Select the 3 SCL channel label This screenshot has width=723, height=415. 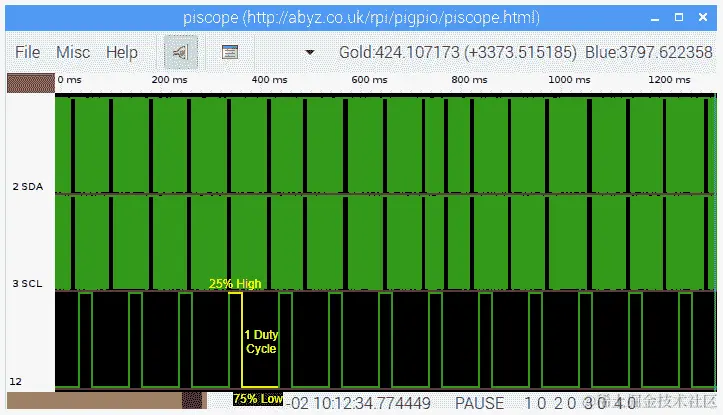(x=27, y=284)
